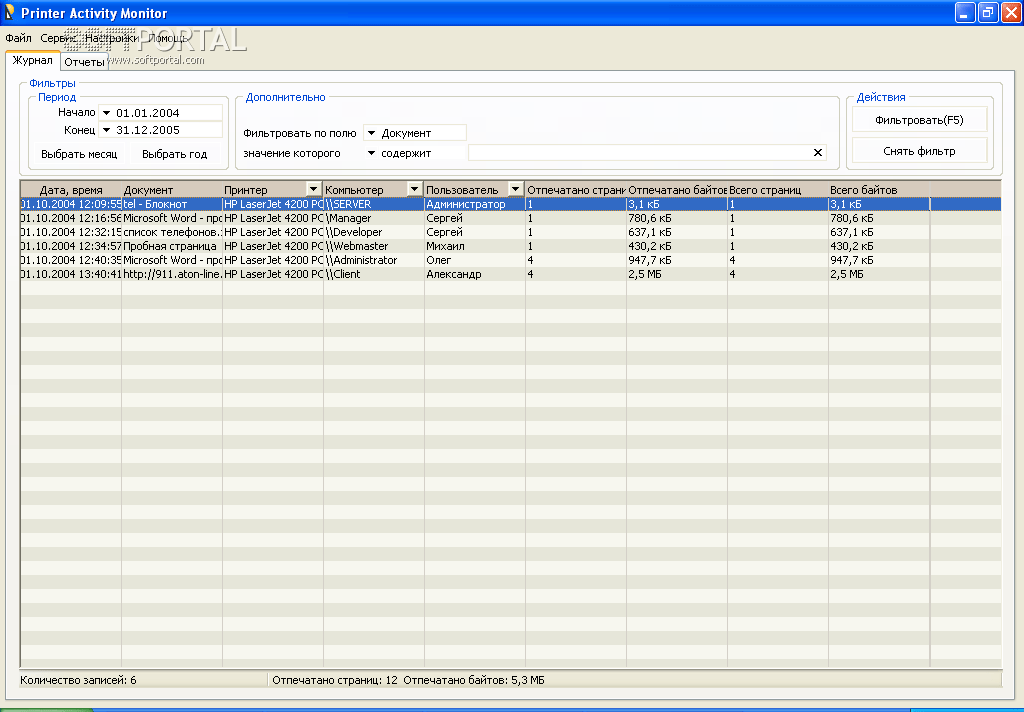Open the Сервис menu
This screenshot has width=1024, height=712.
click(x=58, y=39)
